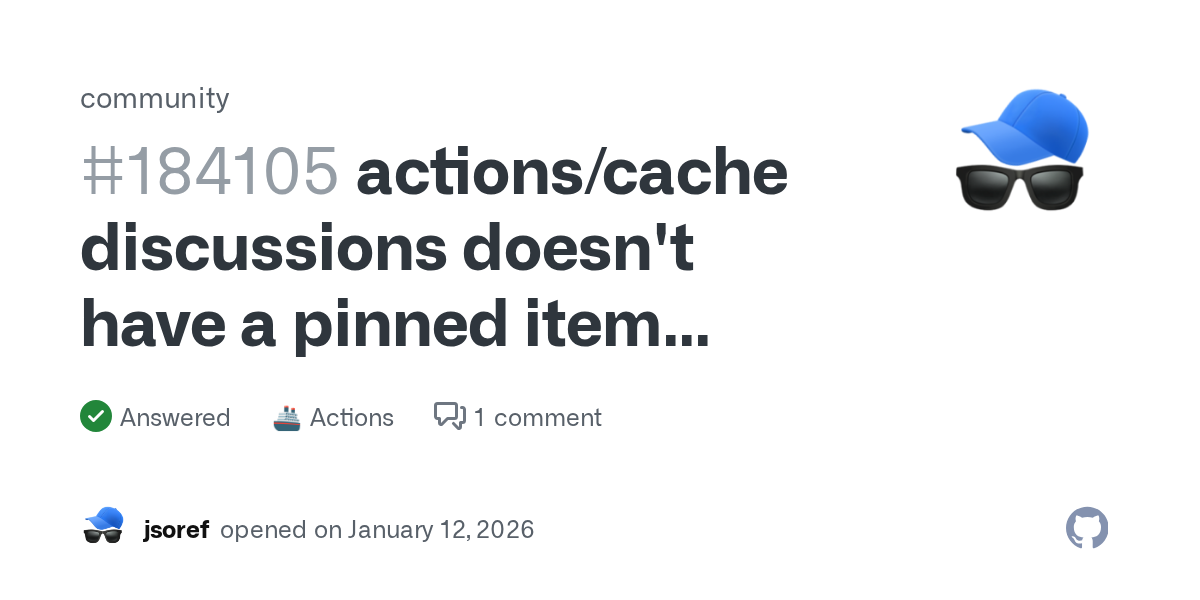
Task: Open the jsoref username link
Action: [x=176, y=529]
